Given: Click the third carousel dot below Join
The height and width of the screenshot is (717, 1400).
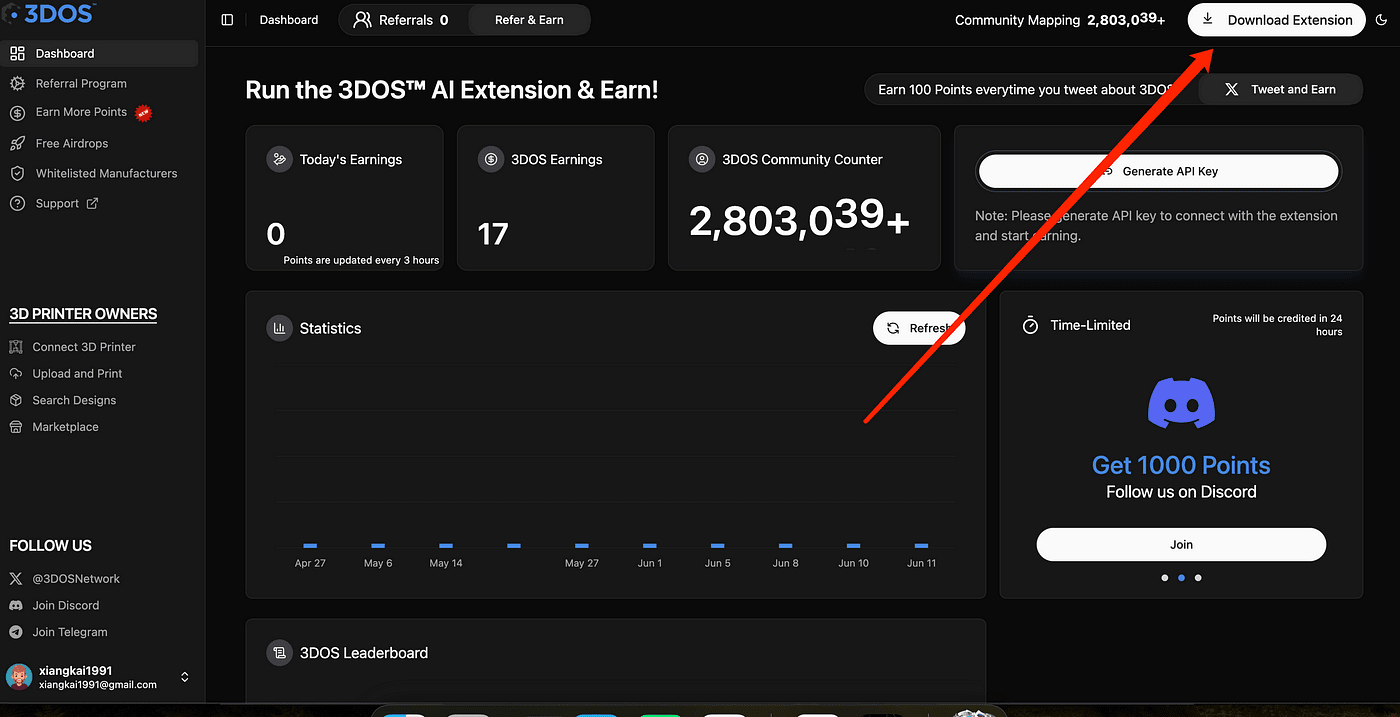Looking at the screenshot, I should [1197, 577].
